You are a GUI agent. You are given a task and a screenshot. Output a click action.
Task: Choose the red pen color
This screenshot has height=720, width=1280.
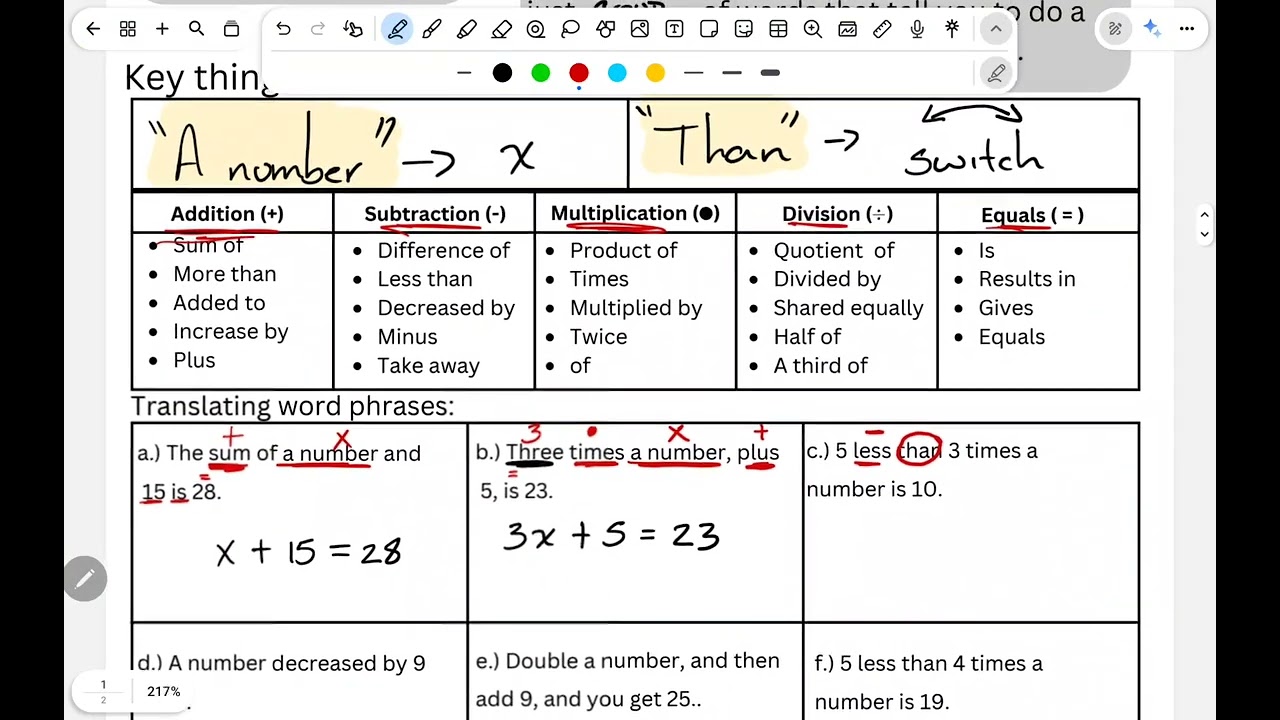click(579, 73)
